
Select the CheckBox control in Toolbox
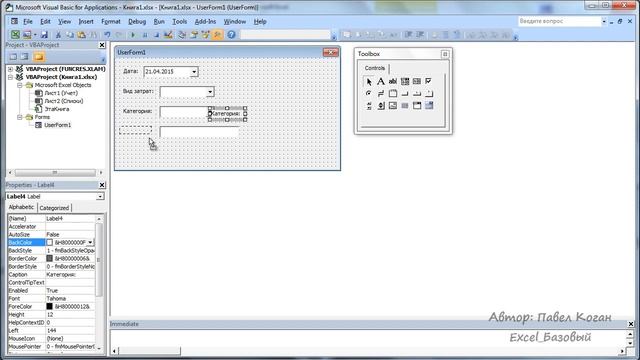[x=429, y=81]
